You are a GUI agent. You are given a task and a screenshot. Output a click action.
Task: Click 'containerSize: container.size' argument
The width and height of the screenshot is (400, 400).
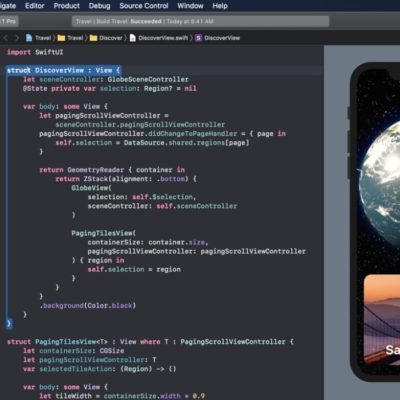(x=146, y=242)
